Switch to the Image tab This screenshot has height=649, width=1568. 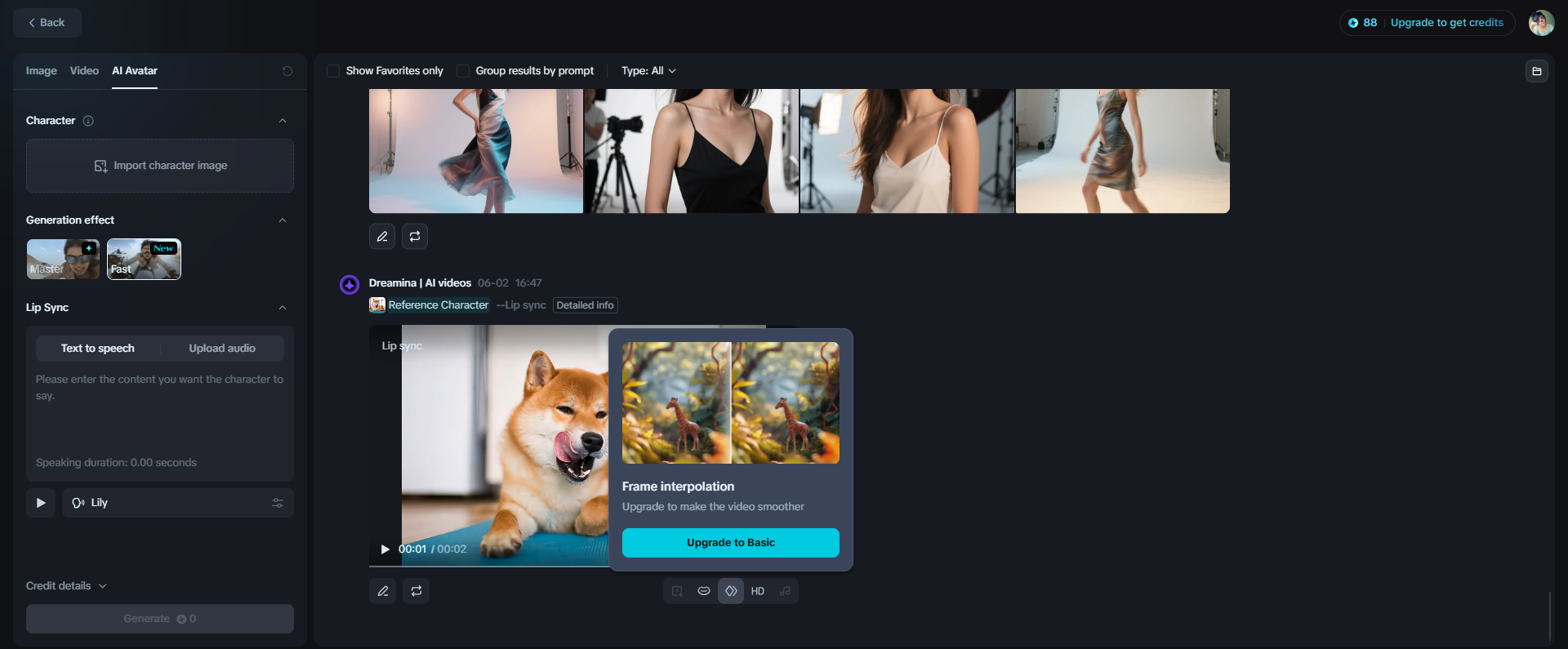42,71
